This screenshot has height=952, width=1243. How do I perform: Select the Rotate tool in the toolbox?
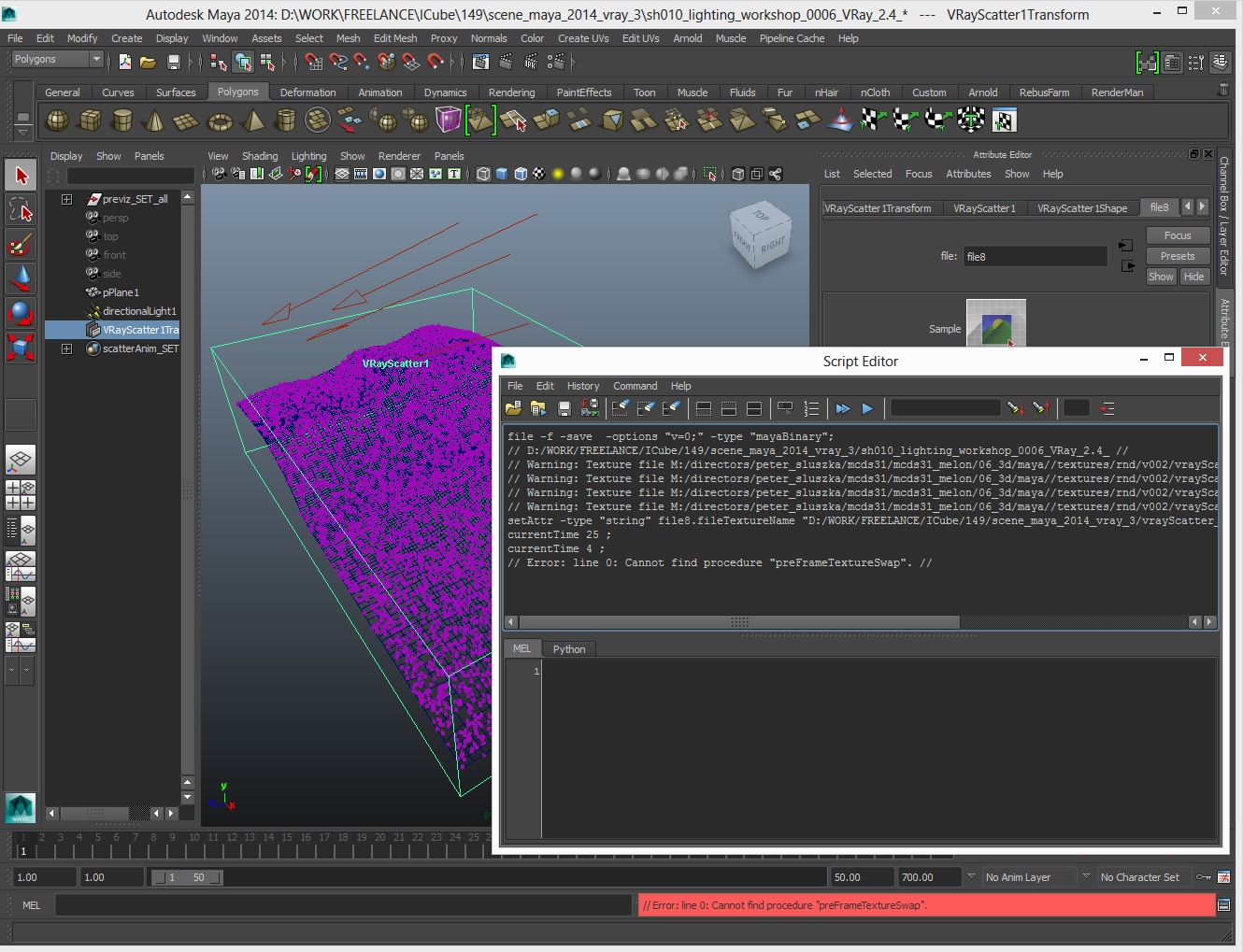pos(21,313)
